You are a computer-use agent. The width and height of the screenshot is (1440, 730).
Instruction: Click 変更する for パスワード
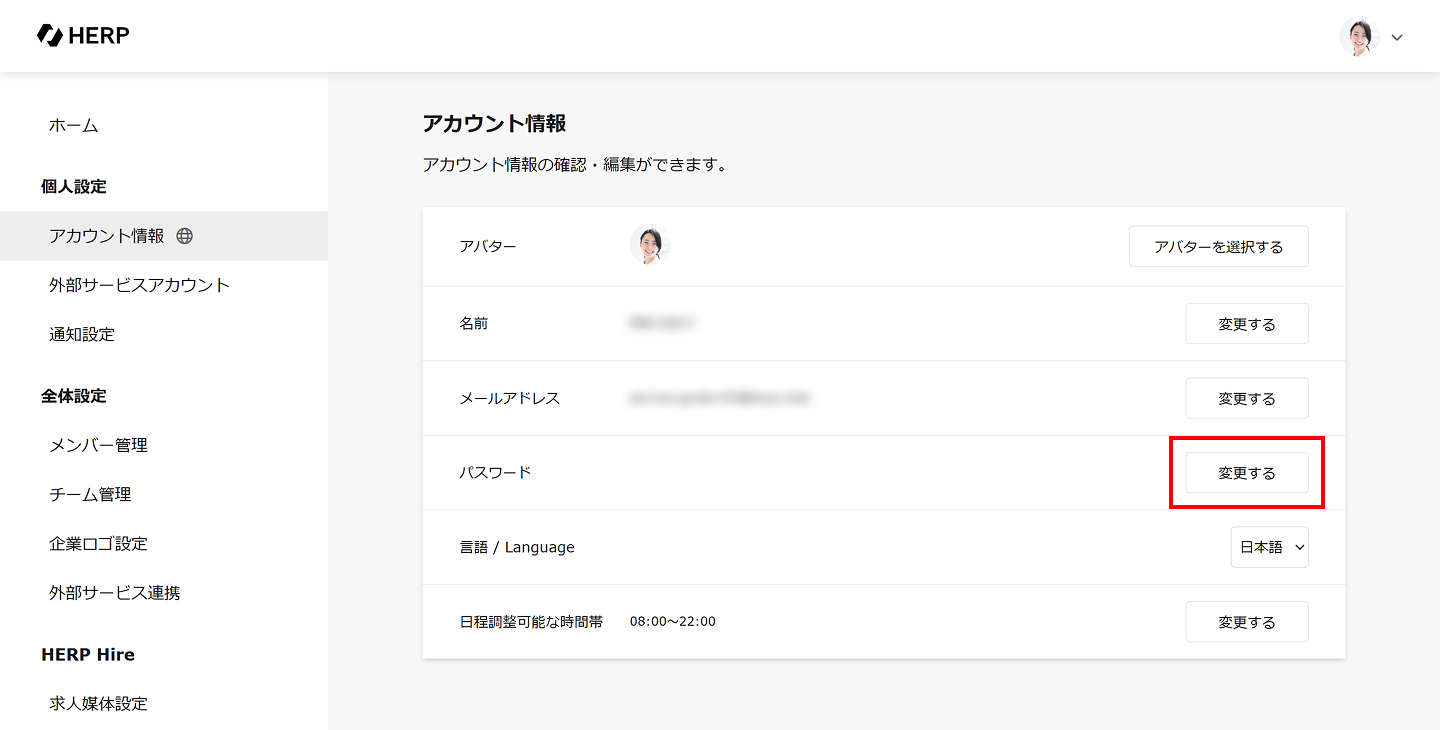tap(1246, 473)
